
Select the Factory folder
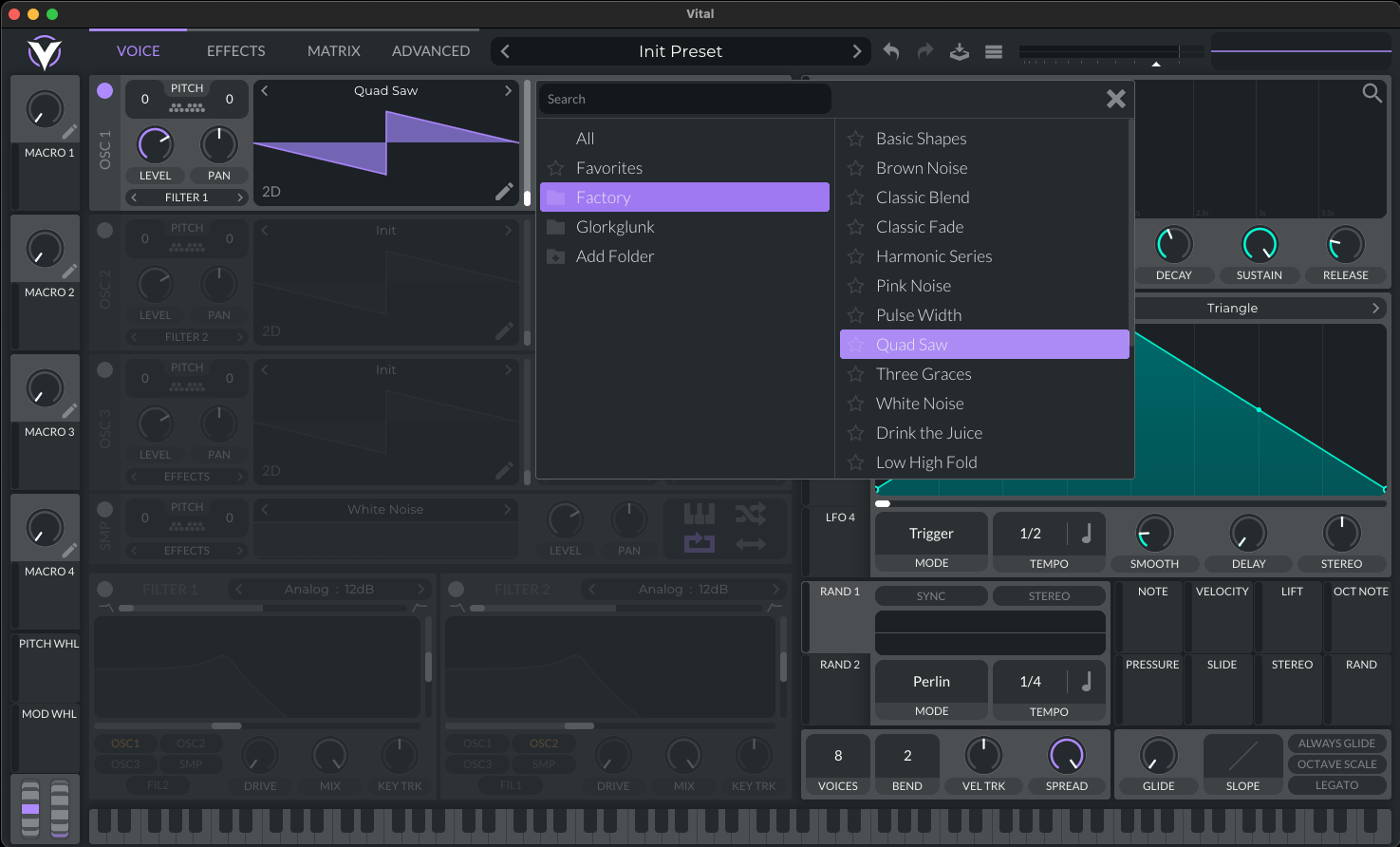click(684, 198)
